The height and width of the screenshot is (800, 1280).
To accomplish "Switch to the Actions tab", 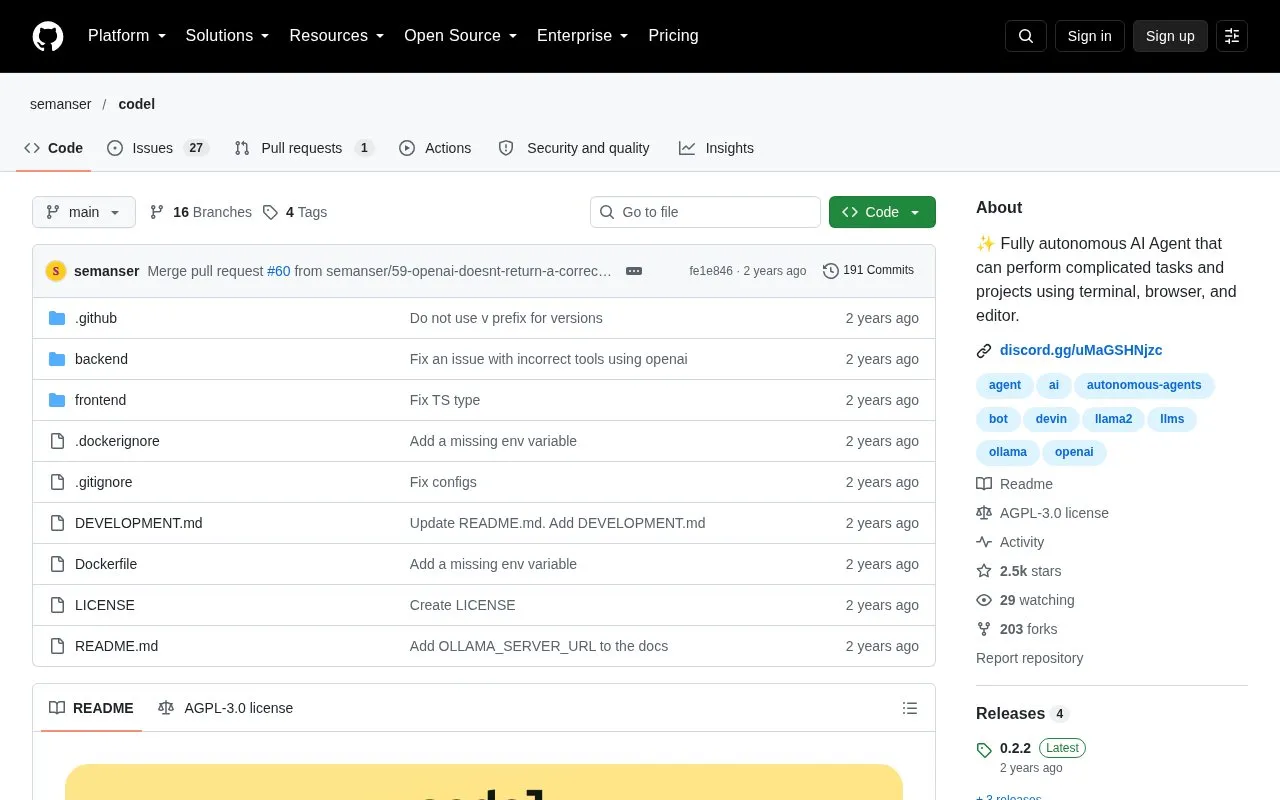I will coord(435,148).
